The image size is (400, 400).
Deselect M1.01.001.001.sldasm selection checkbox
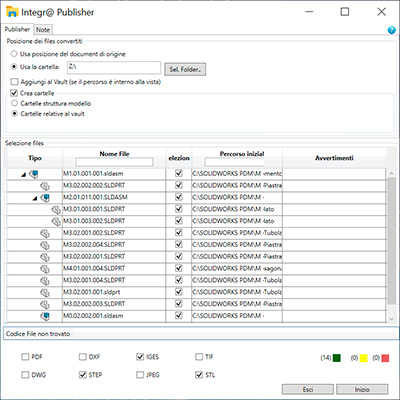pos(179,173)
